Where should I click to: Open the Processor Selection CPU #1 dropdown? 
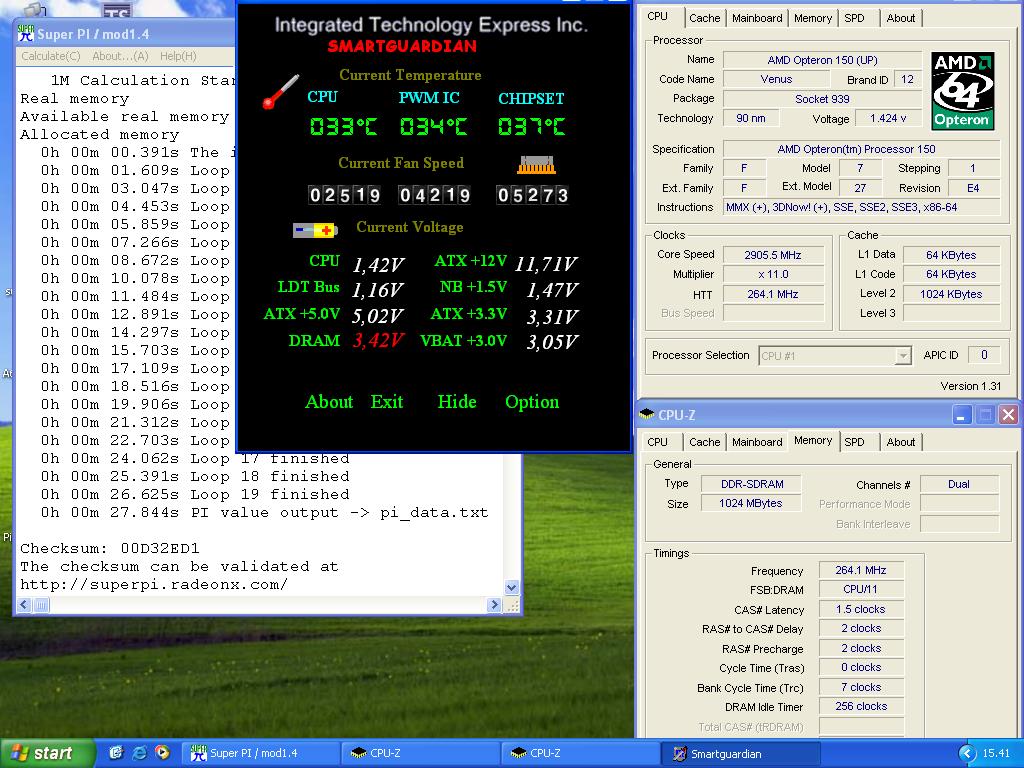coord(835,356)
